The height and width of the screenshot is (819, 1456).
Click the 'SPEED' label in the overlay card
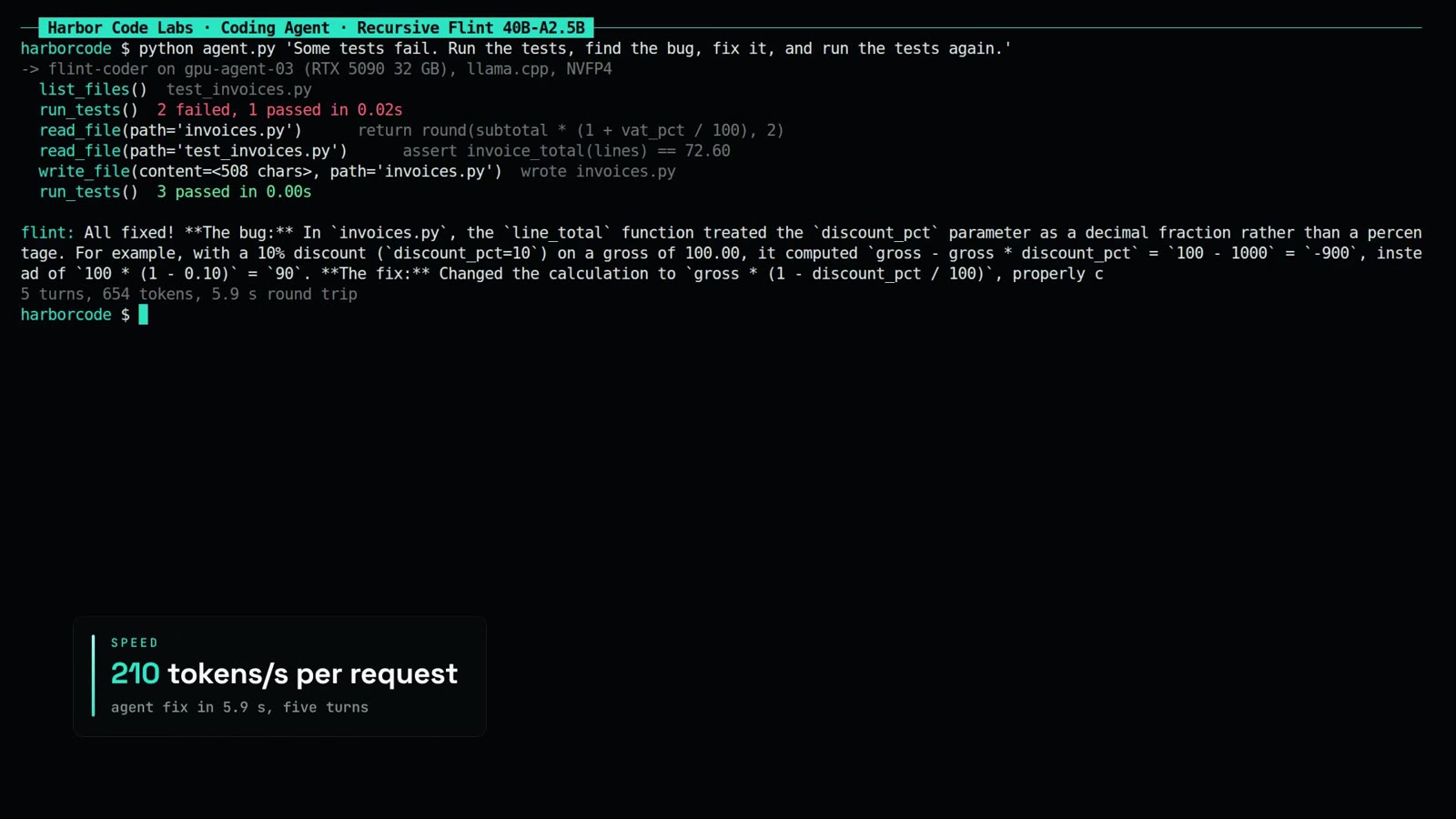(x=135, y=642)
